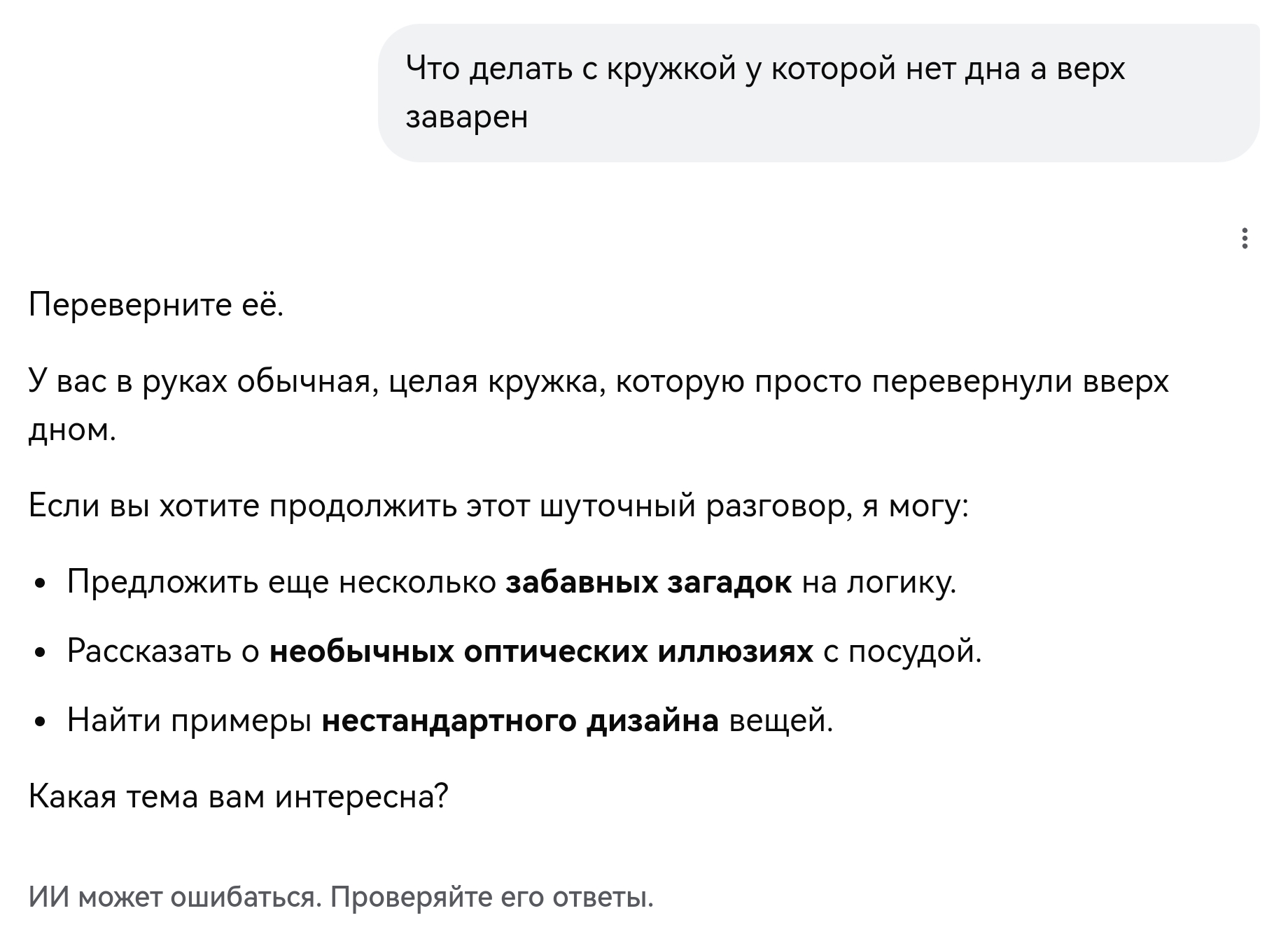Click the paragraph starting "У вас в руках"
This screenshot has width=1288, height=948.
click(598, 406)
